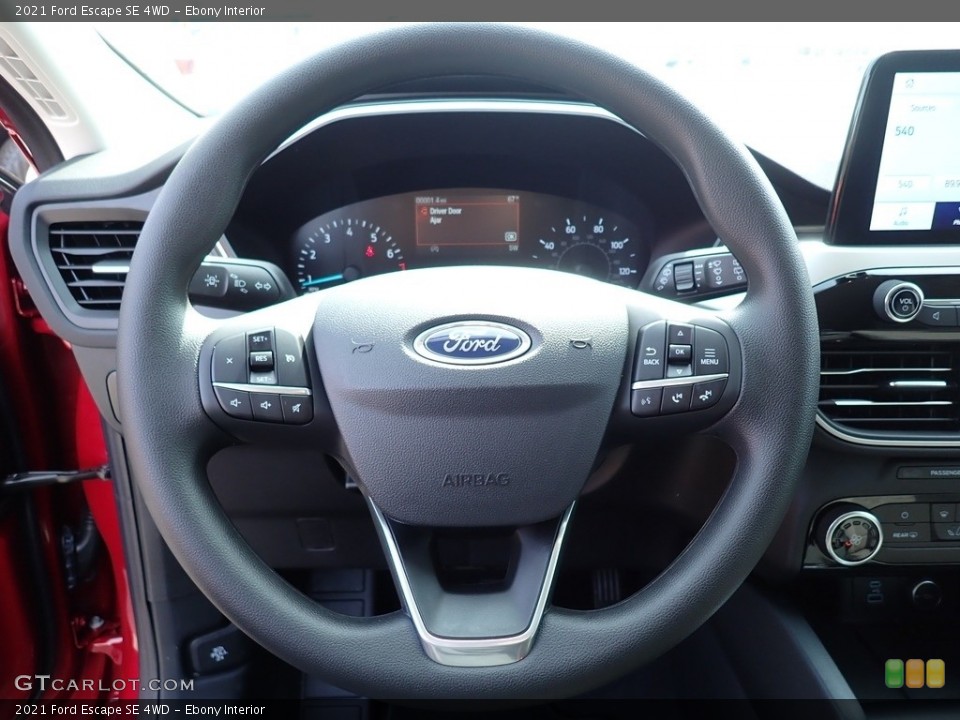Tap the home icon atop the touchscreen
Viewport: 960px width, 720px height.
pyautogui.click(x=910, y=83)
